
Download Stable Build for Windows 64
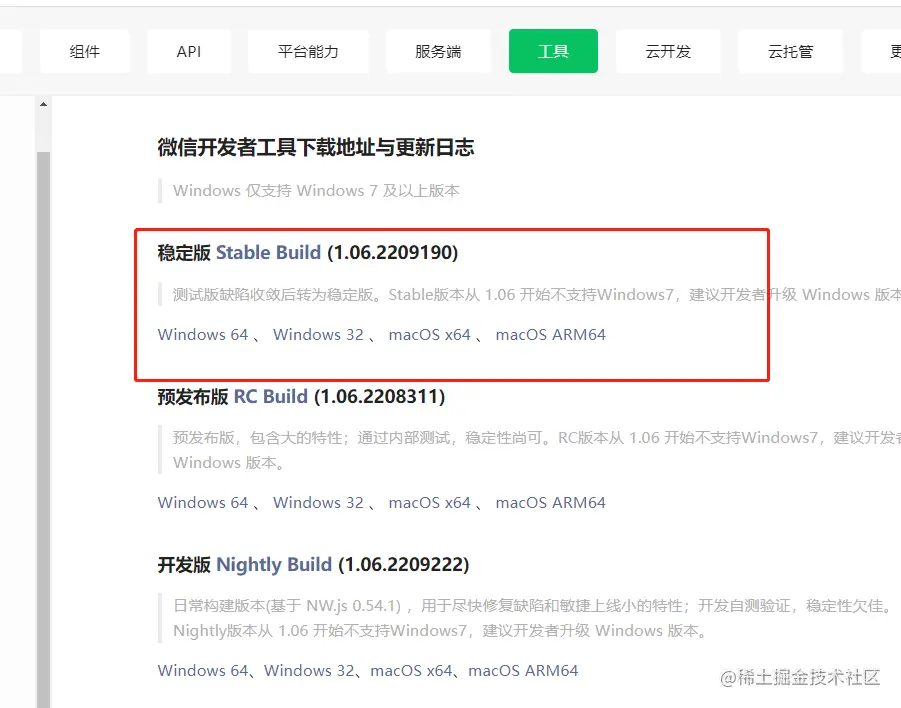pyautogui.click(x=203, y=334)
